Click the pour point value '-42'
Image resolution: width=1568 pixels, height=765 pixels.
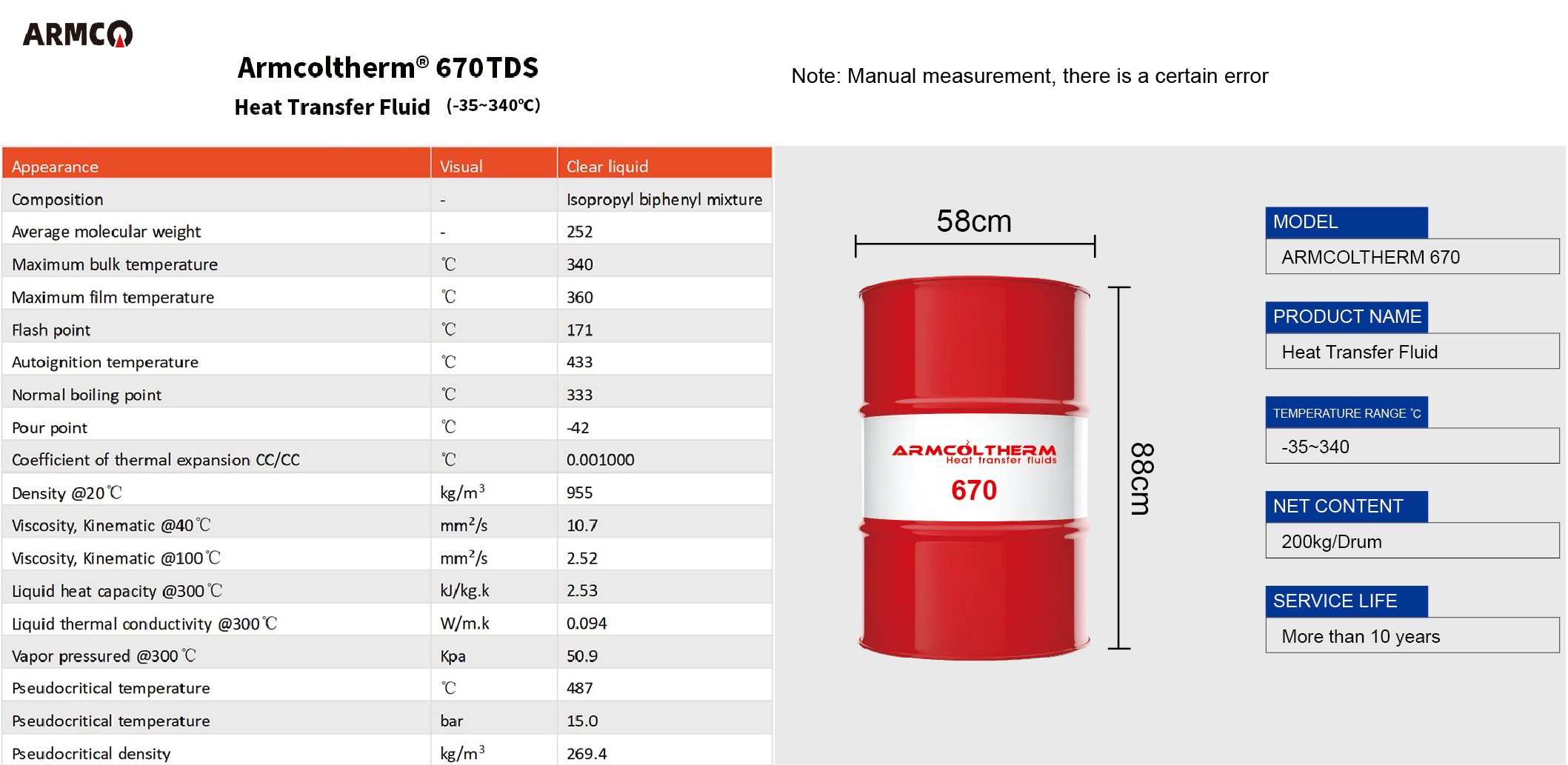click(578, 427)
